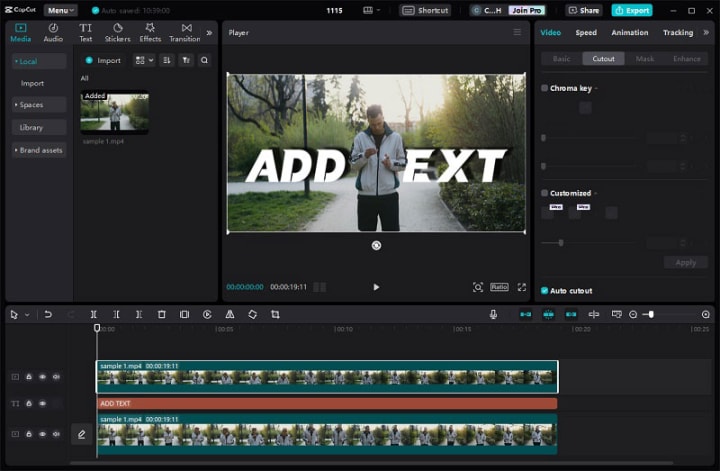The height and width of the screenshot is (471, 720).
Task: Open the Player menu icon
Action: [517, 32]
